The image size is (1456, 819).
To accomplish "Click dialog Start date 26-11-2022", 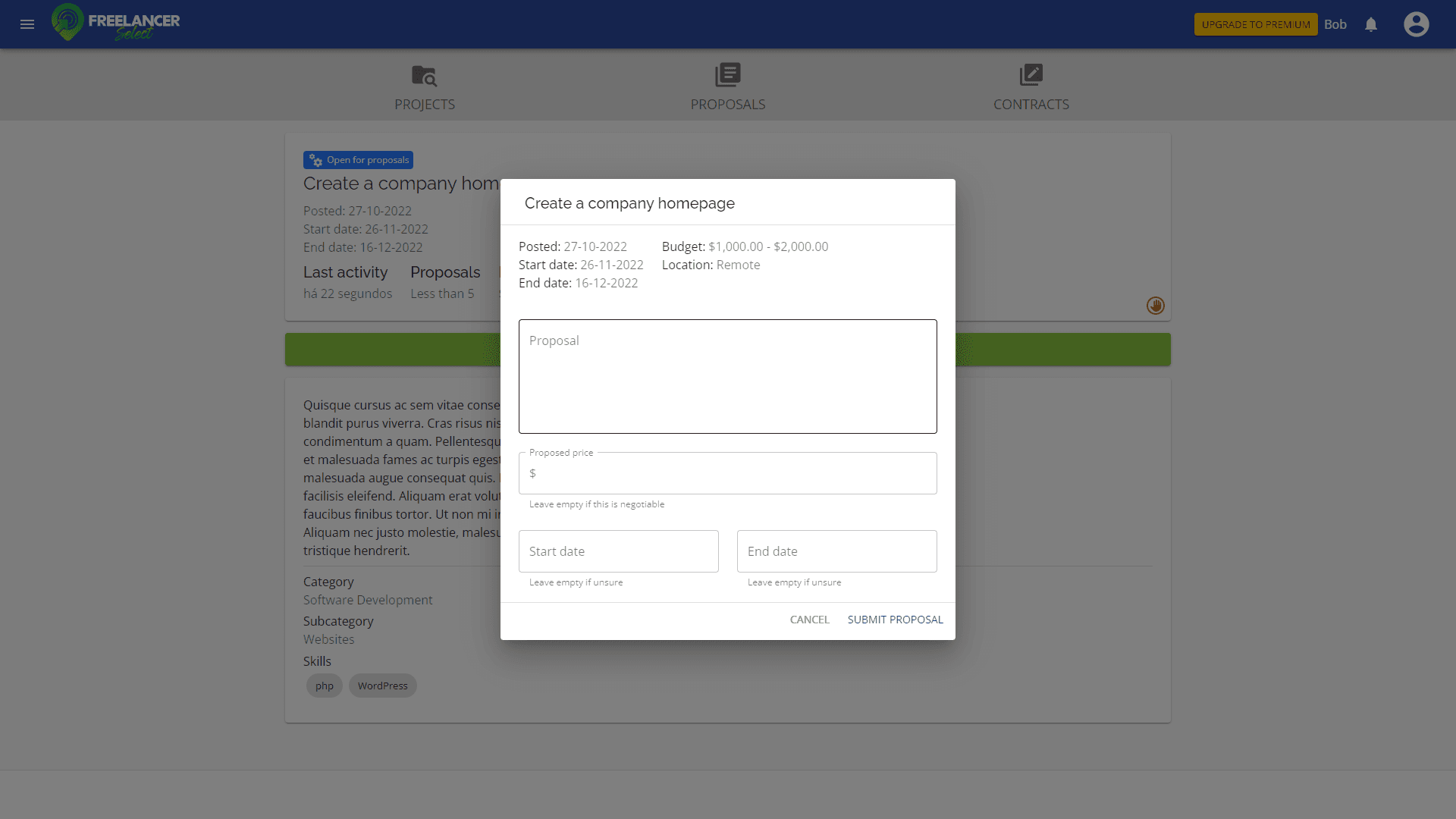I will click(612, 265).
